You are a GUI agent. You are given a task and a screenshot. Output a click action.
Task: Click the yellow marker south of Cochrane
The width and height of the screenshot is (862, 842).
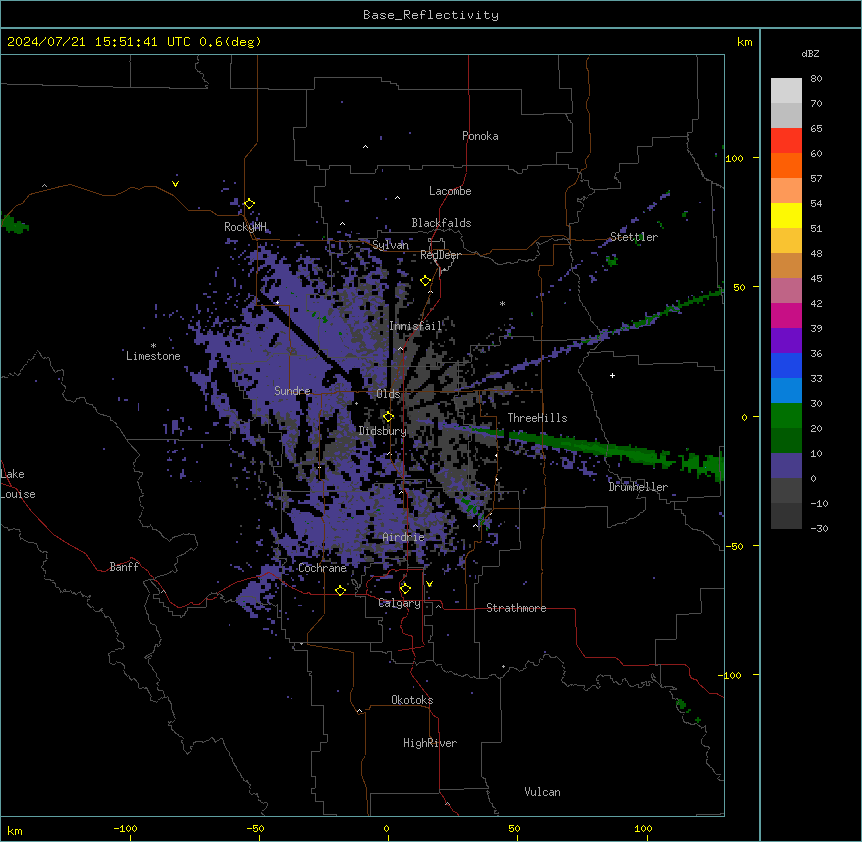(x=340, y=590)
